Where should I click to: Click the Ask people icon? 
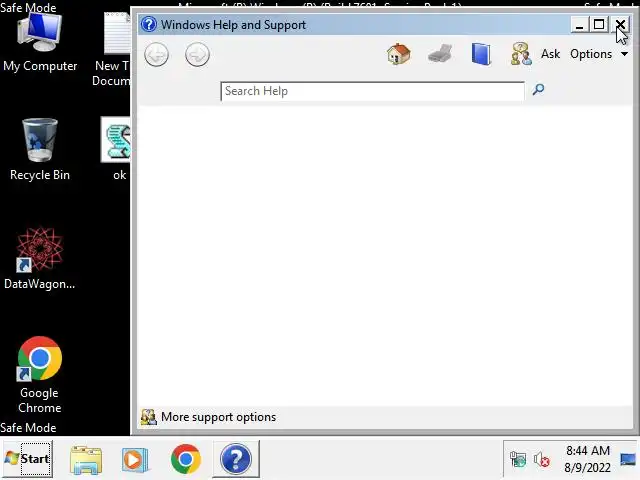pos(521,54)
